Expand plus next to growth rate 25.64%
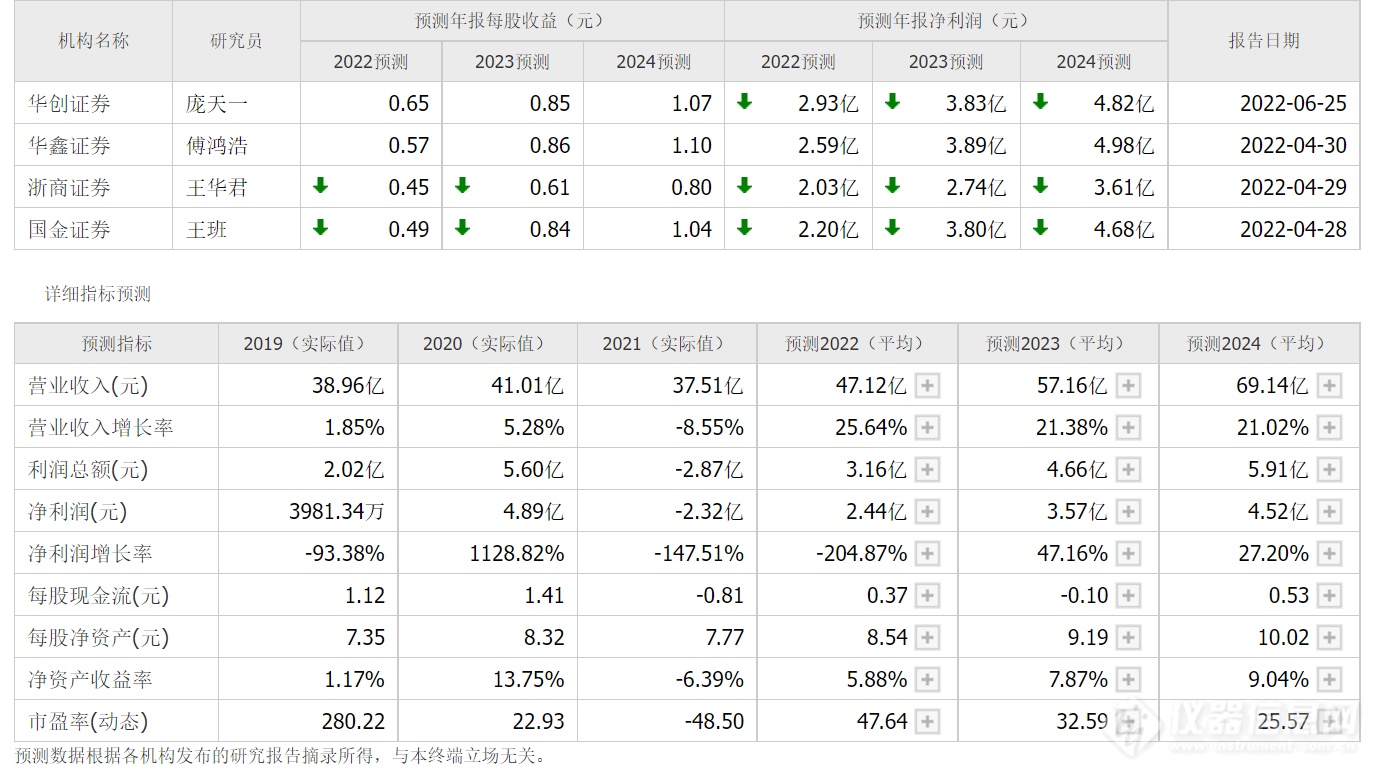 click(928, 428)
